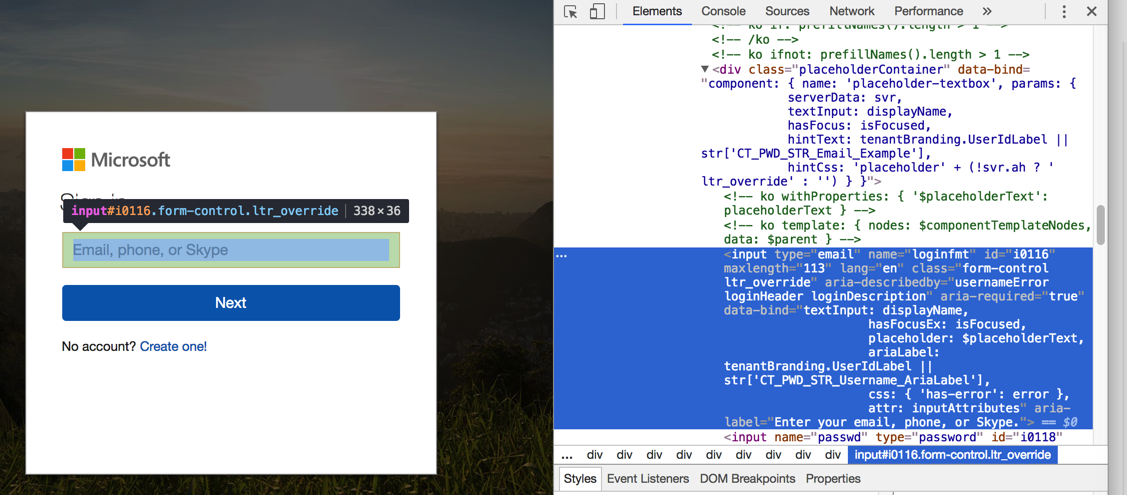Select the DOM Breakpoints subtab
The width and height of the screenshot is (1127, 495).
[748, 478]
